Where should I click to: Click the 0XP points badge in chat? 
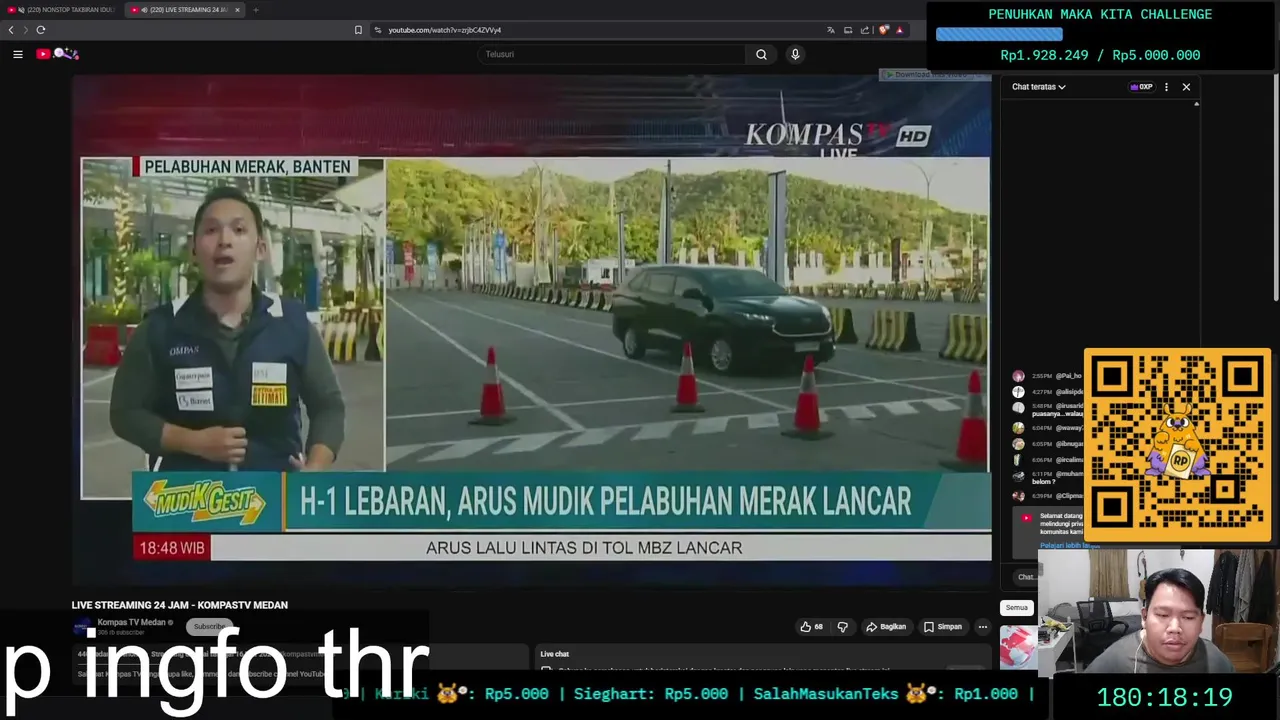(x=1141, y=87)
